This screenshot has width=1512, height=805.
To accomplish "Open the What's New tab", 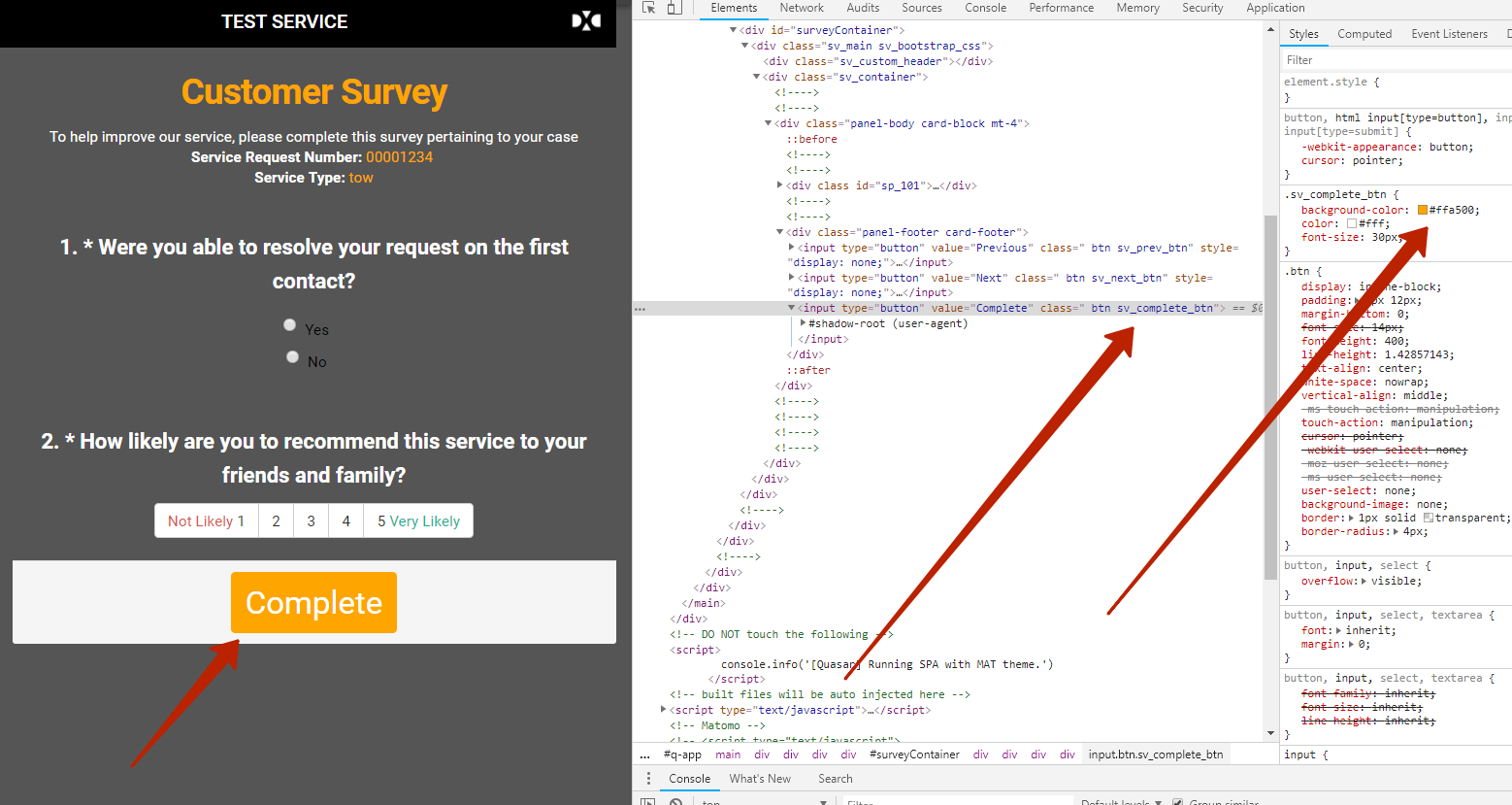I will pos(760,778).
